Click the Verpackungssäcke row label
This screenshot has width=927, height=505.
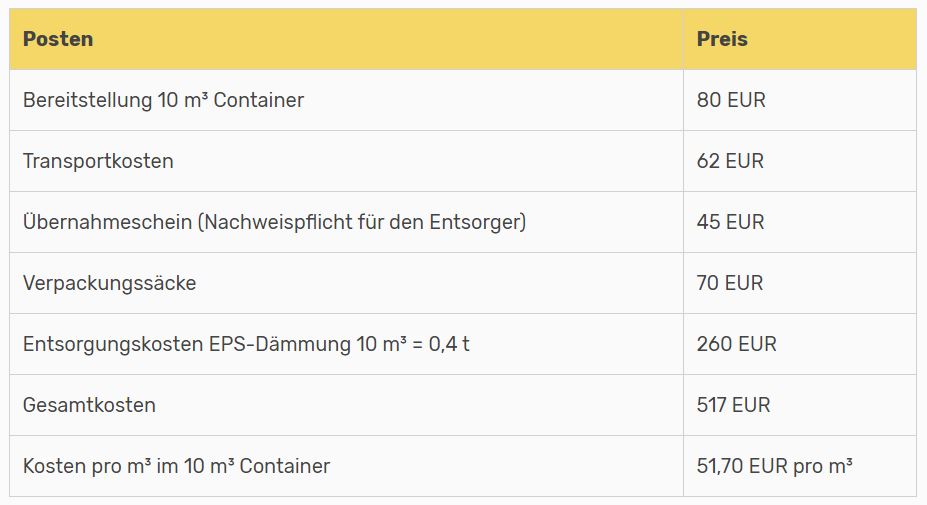pos(109,283)
